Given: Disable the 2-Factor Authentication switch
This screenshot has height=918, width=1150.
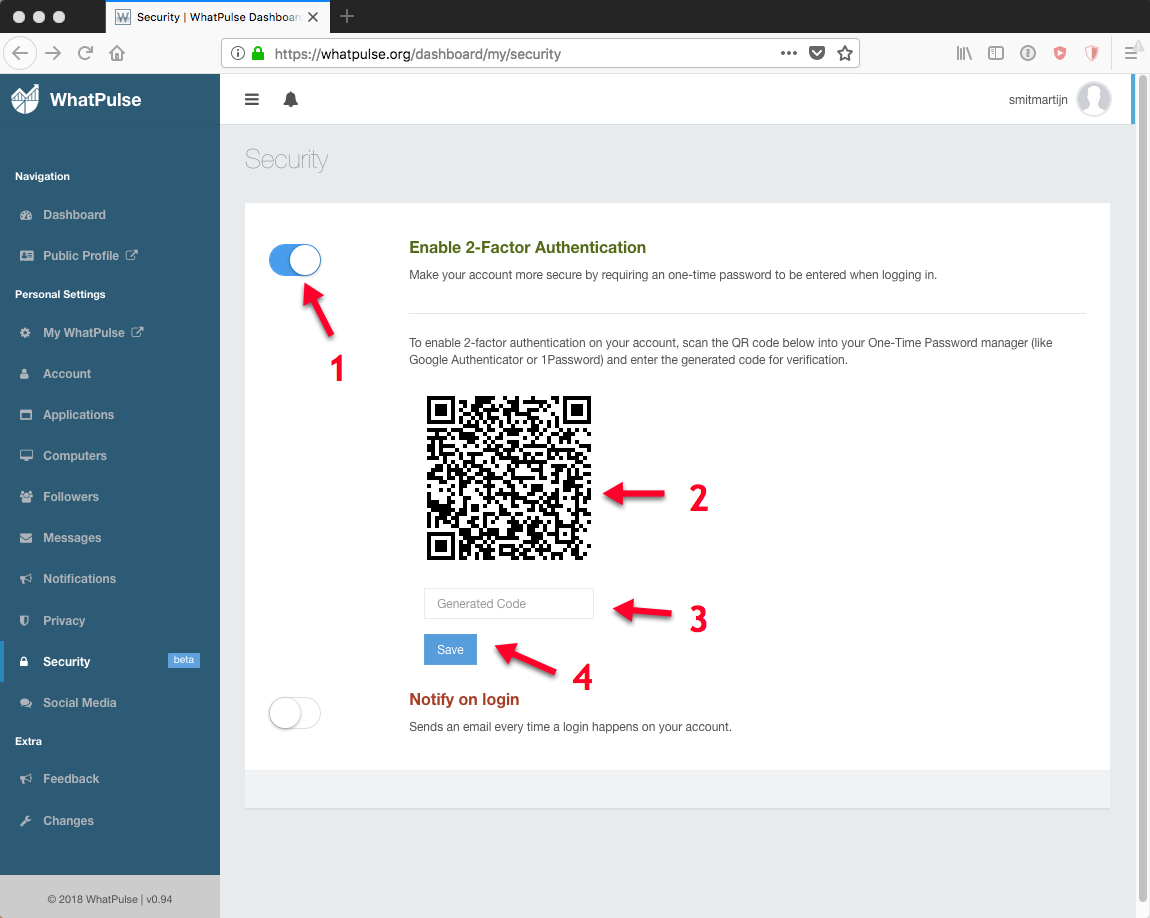Looking at the screenshot, I should coord(295,260).
